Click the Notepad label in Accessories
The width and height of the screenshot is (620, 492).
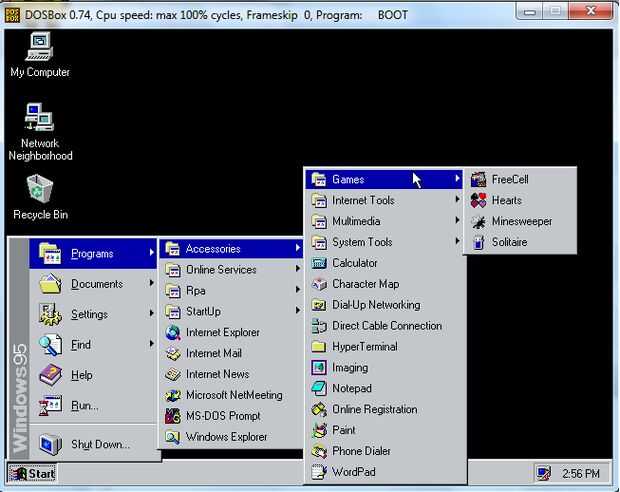pyautogui.click(x=352, y=388)
